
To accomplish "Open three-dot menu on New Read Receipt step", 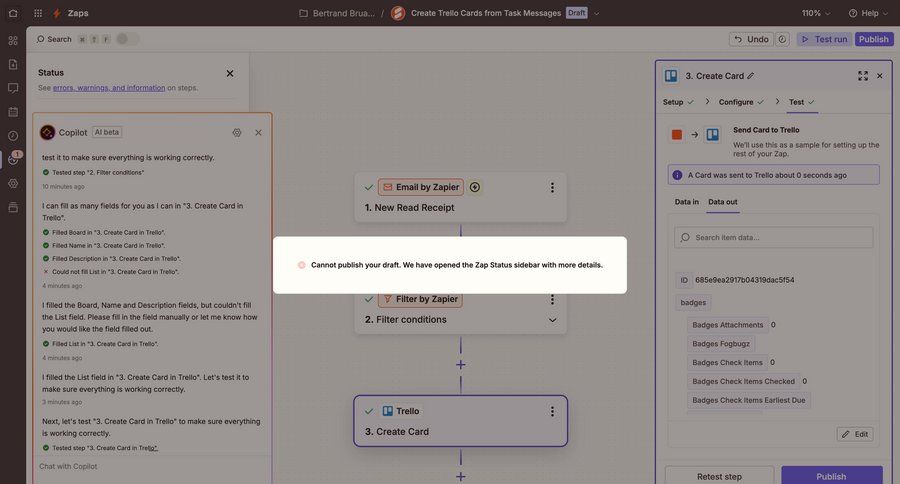I will click(x=552, y=188).
